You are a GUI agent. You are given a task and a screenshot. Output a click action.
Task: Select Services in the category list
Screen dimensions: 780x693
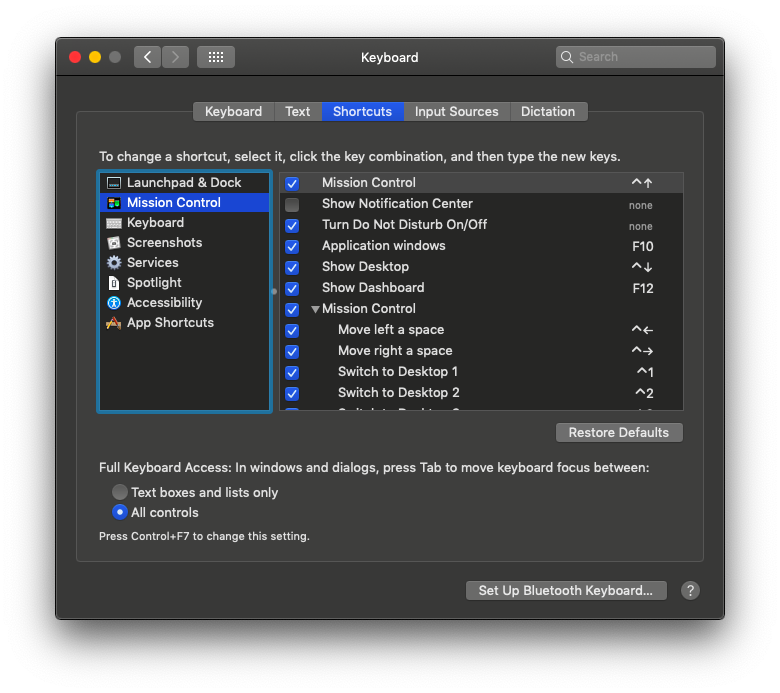[x=184, y=262]
